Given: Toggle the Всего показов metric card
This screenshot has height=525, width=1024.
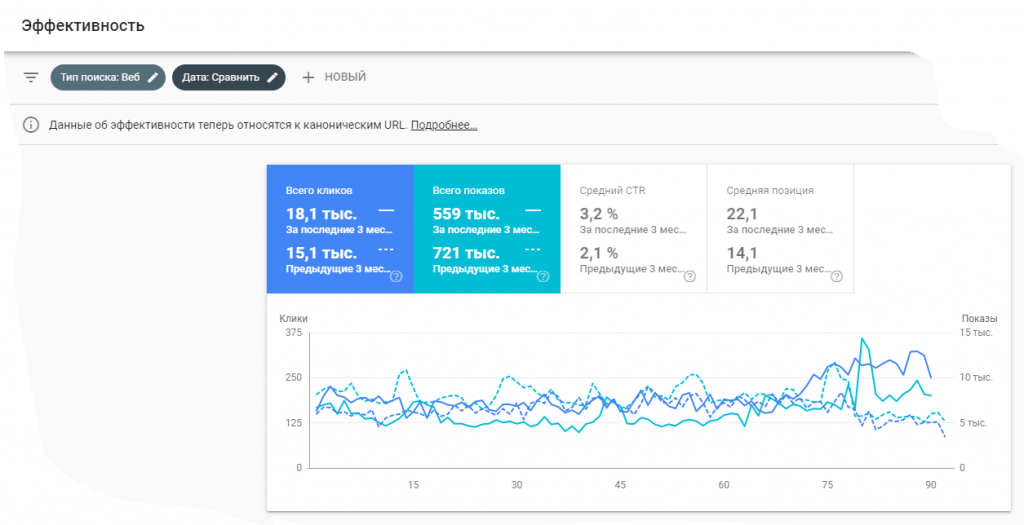Looking at the screenshot, I should pos(486,229).
